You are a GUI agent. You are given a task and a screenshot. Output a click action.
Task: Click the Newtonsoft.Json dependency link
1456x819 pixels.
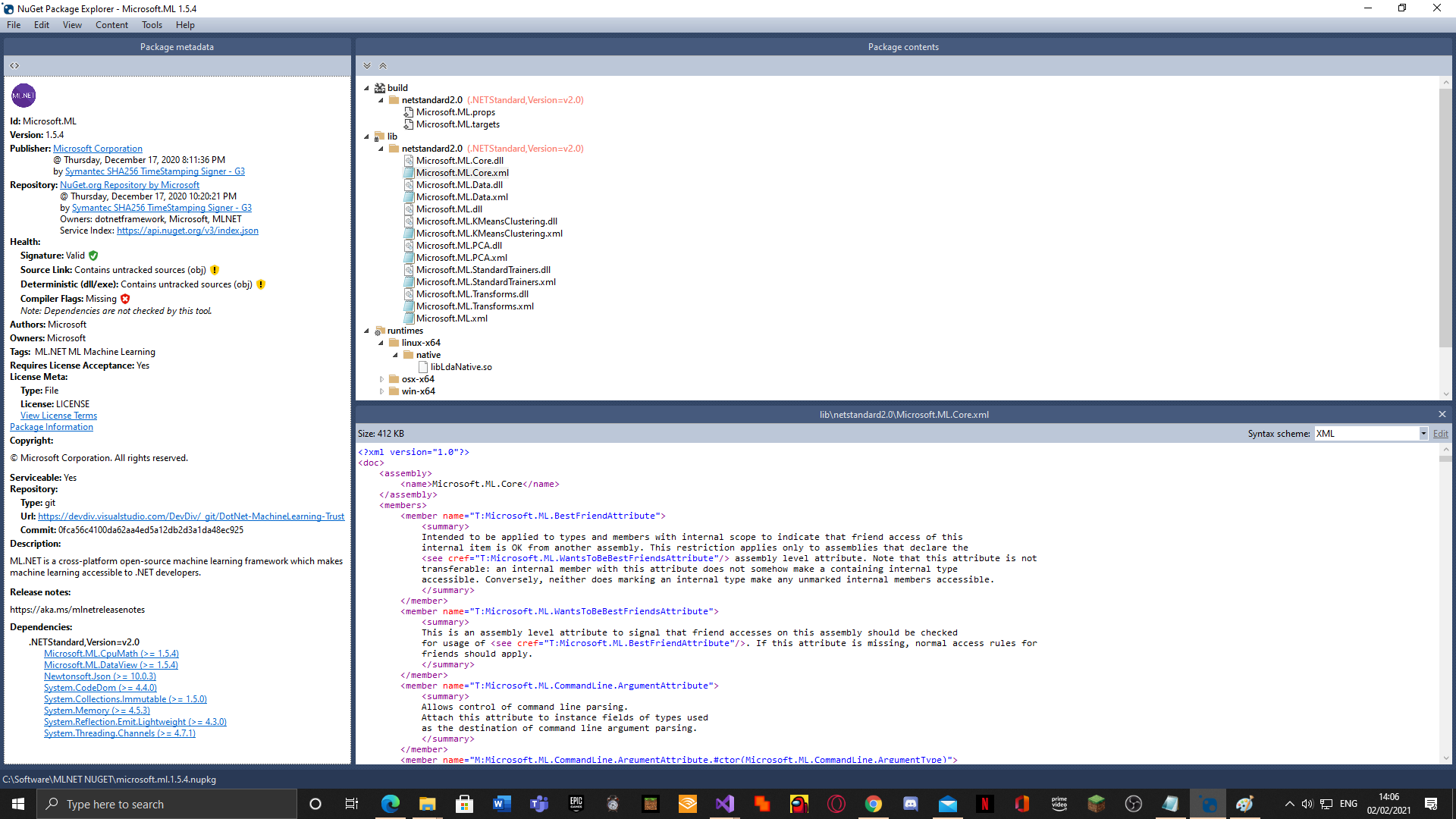coord(99,676)
